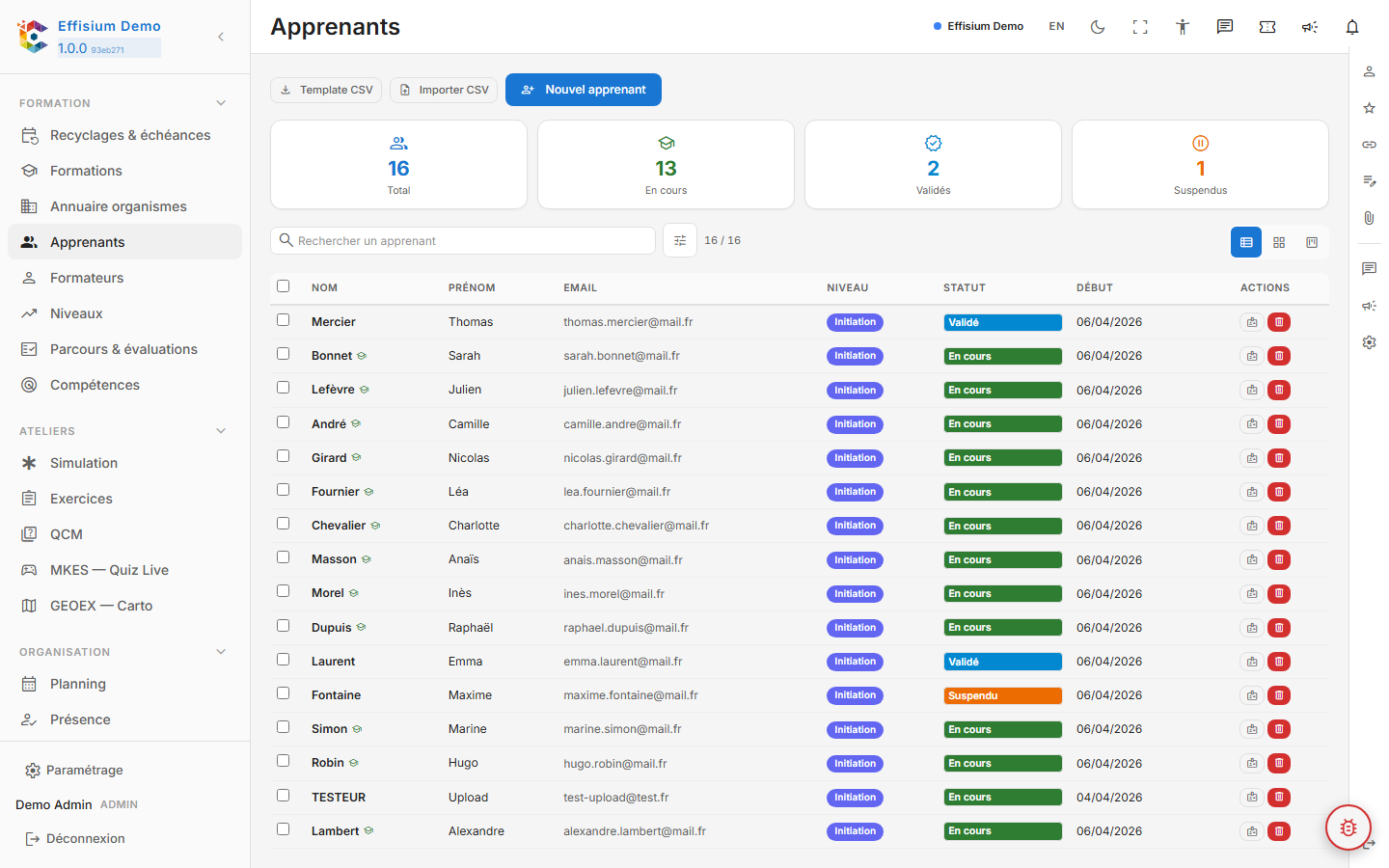Switch to kanban board view icon

tap(1312, 242)
